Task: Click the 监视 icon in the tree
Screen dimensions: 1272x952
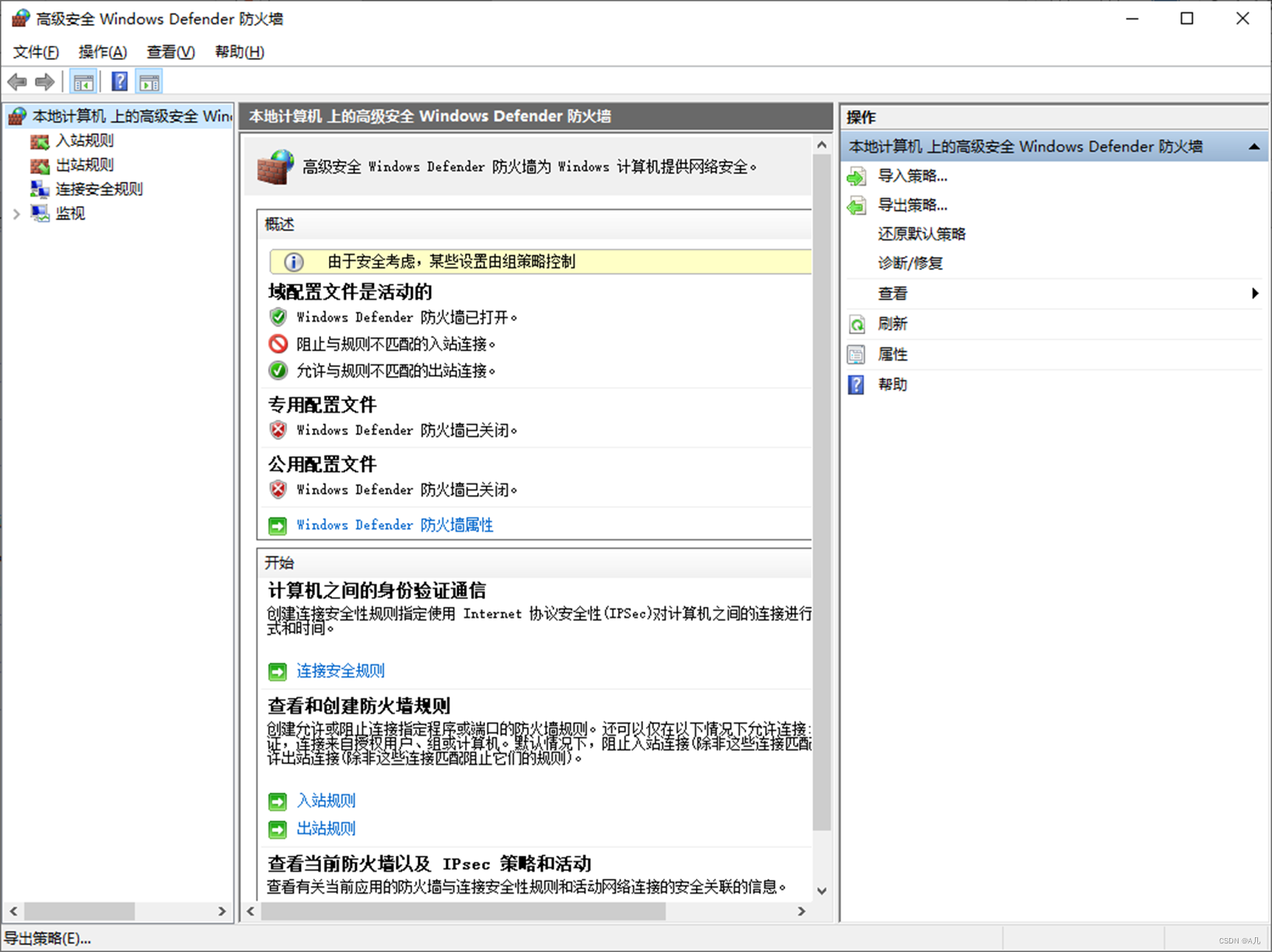Action: click(x=40, y=213)
